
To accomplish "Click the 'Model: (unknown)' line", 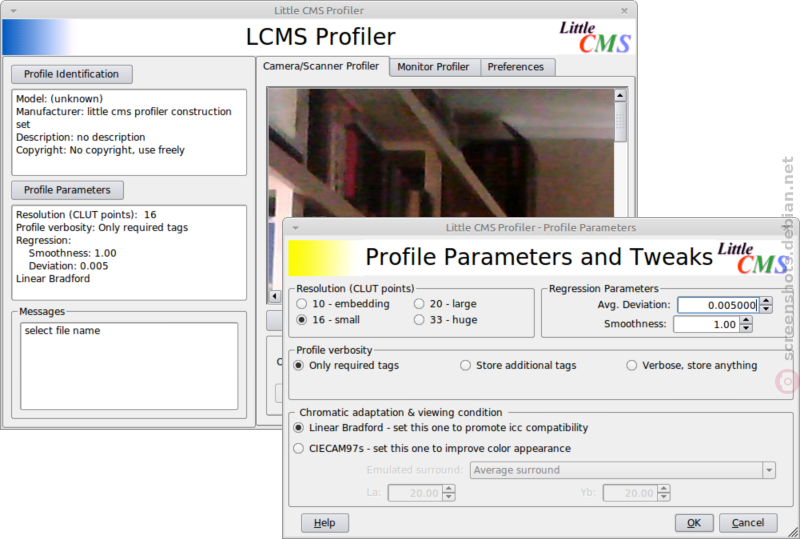I will tap(59, 99).
